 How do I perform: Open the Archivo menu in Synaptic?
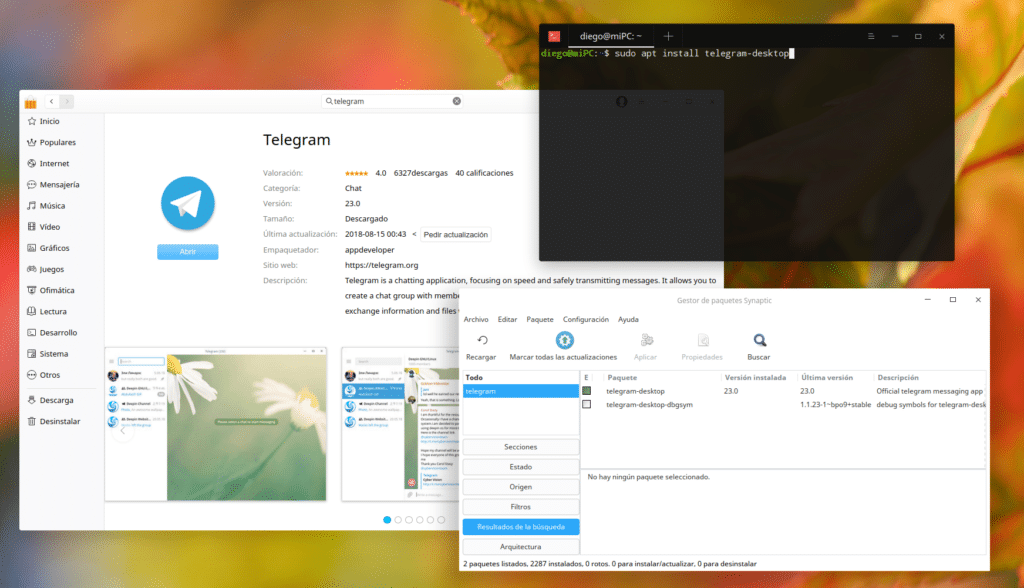click(x=476, y=319)
